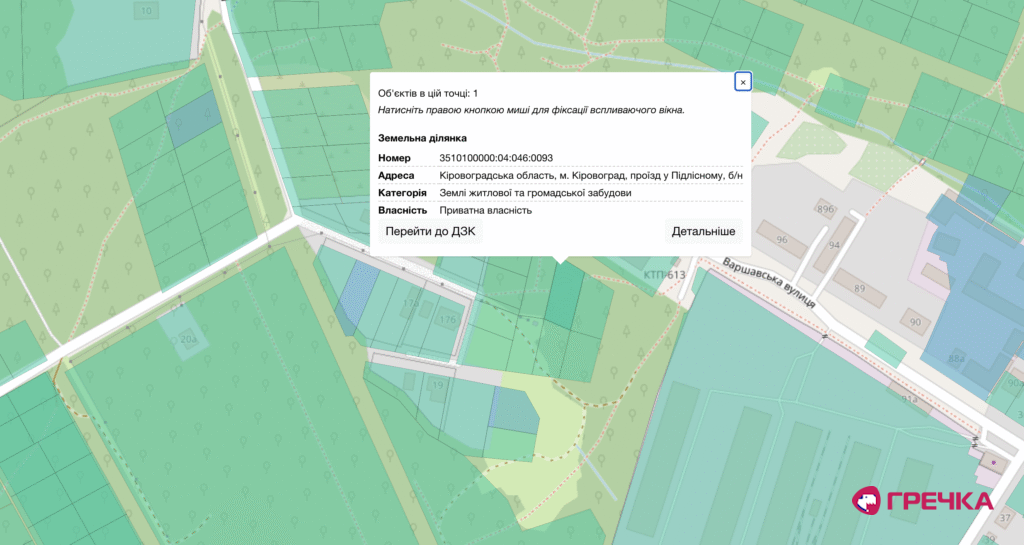This screenshot has height=545, width=1024.
Task: Select building 89 on the map
Action: pos(859,288)
